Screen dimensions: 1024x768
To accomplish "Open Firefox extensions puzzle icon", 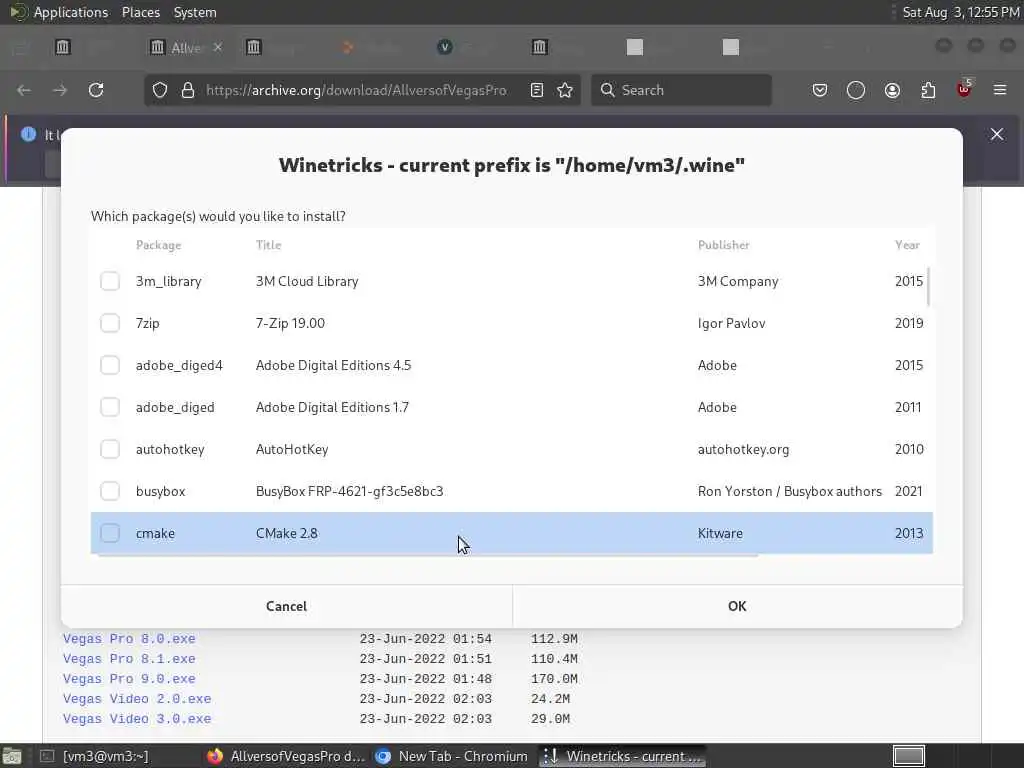I will tap(928, 90).
